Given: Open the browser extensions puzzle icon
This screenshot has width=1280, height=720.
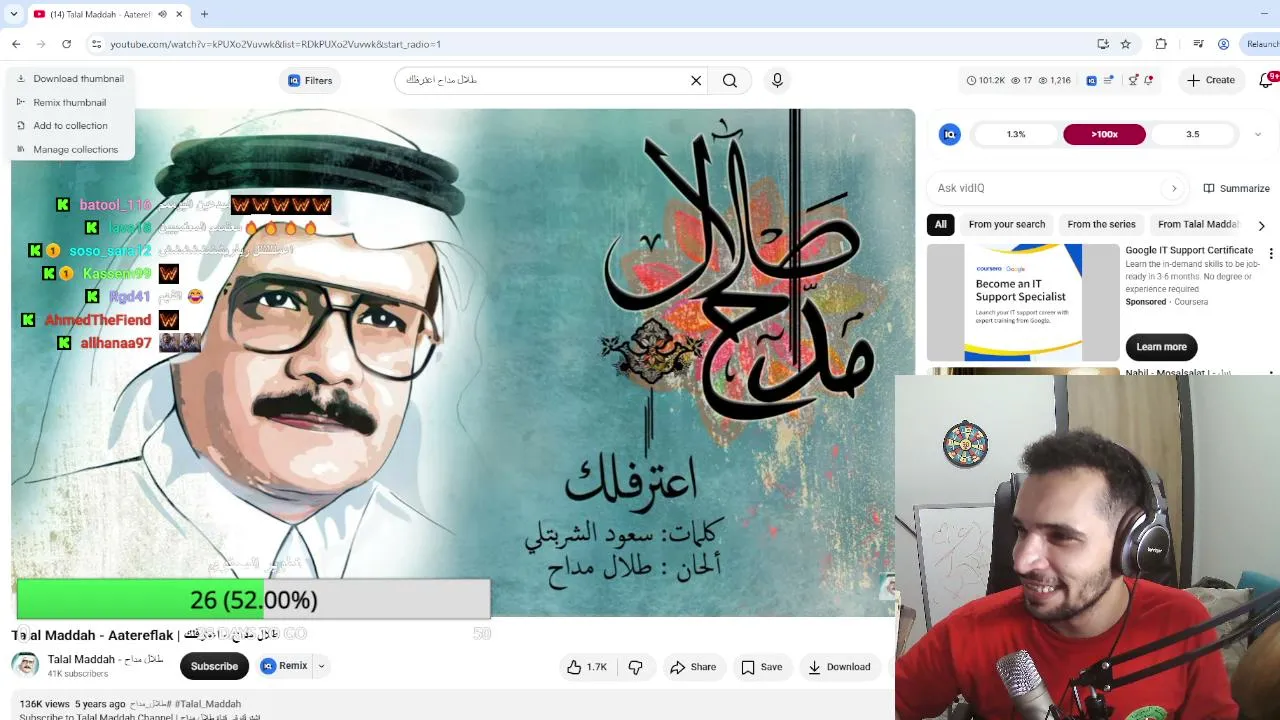Looking at the screenshot, I should point(1161,44).
